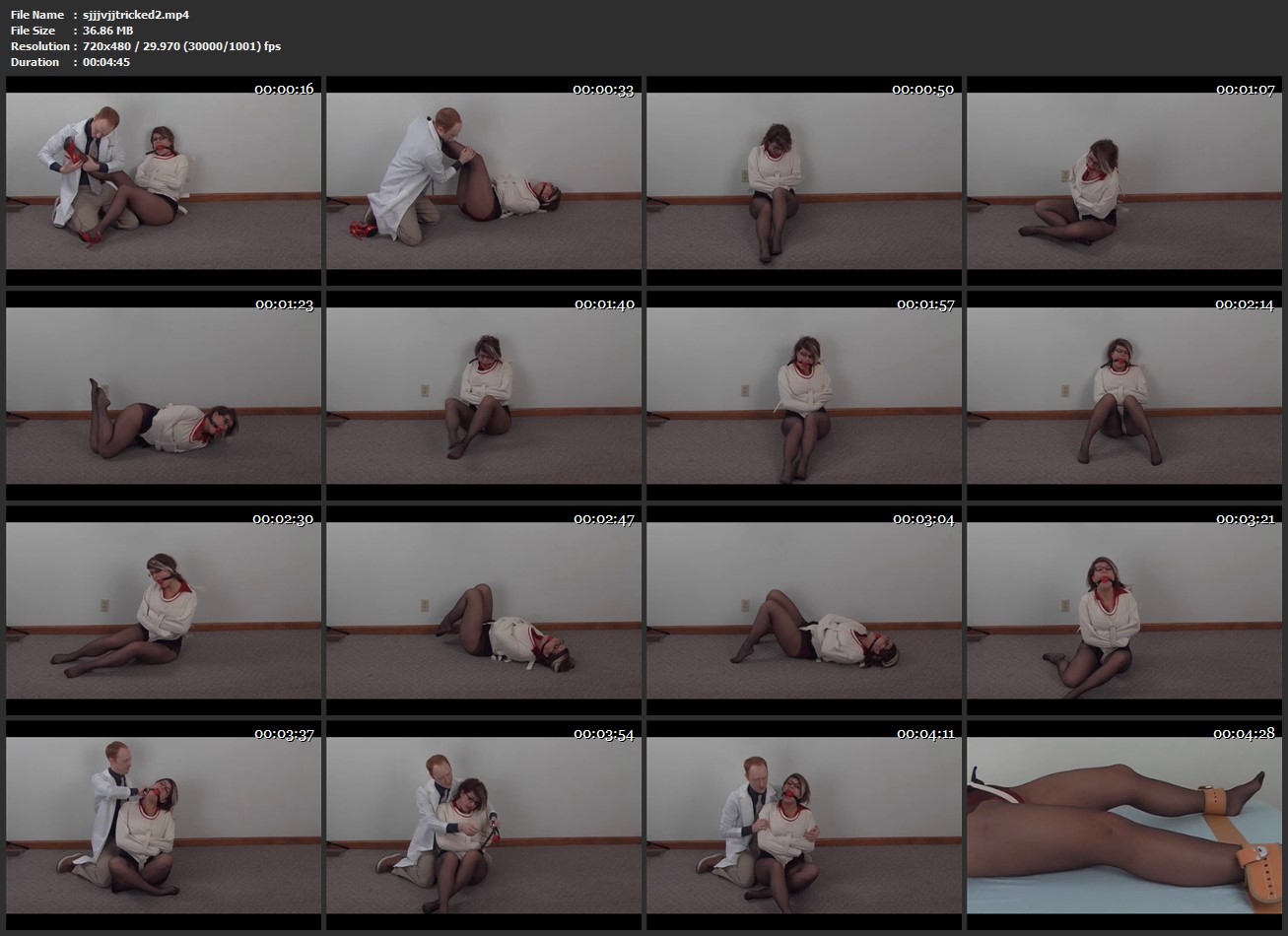Pick the thumbnail marked 00:01:23
Image resolution: width=1288 pixels, height=936 pixels.
[164, 395]
